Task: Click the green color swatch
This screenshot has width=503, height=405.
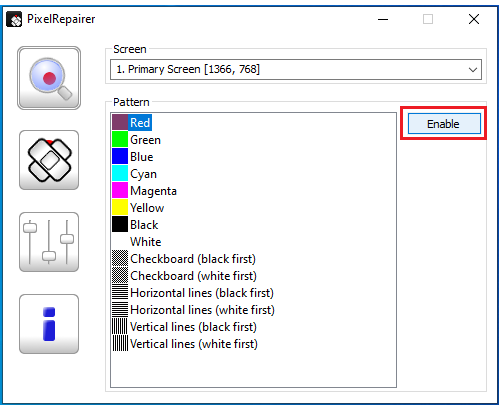Action: click(x=120, y=139)
